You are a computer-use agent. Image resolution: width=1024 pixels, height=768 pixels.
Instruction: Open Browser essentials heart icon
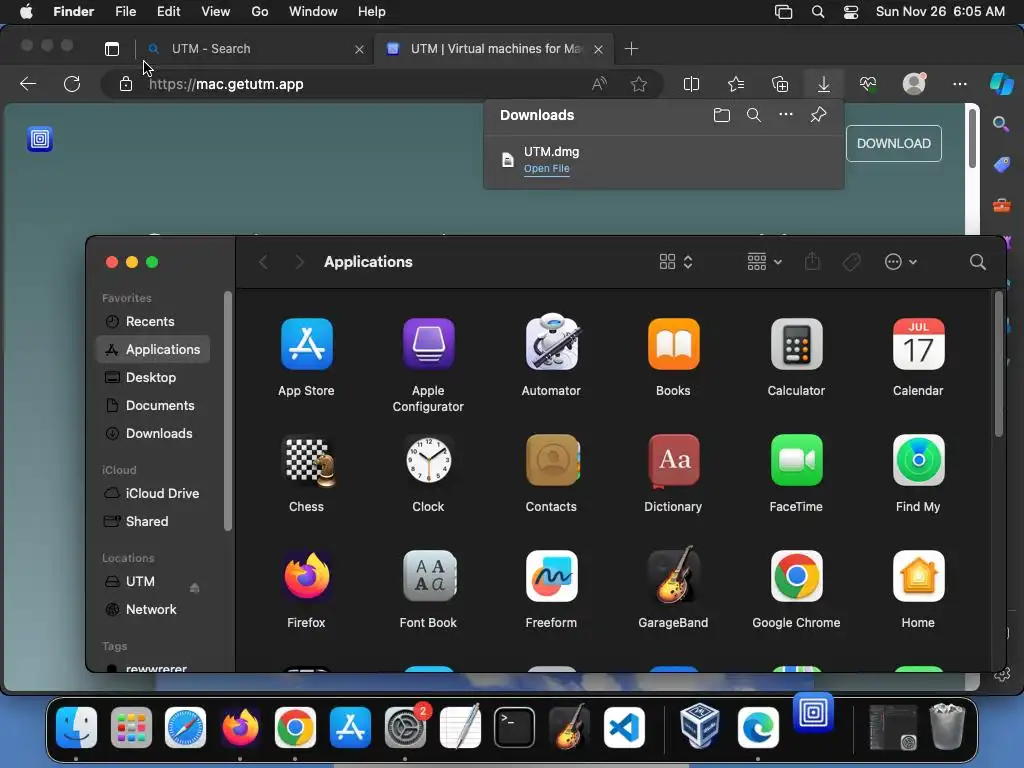(868, 84)
